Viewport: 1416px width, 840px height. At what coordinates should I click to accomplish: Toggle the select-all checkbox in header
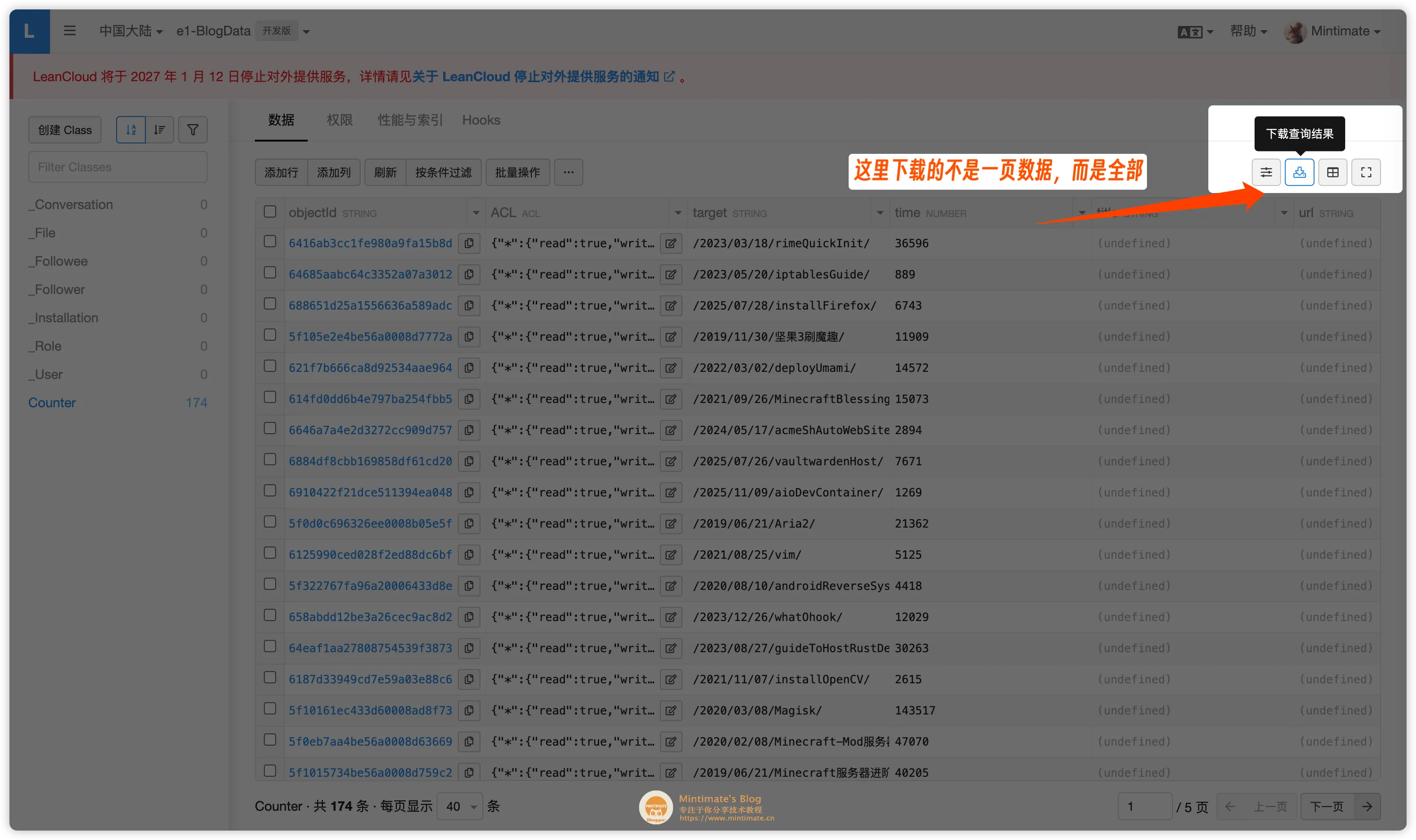point(270,211)
